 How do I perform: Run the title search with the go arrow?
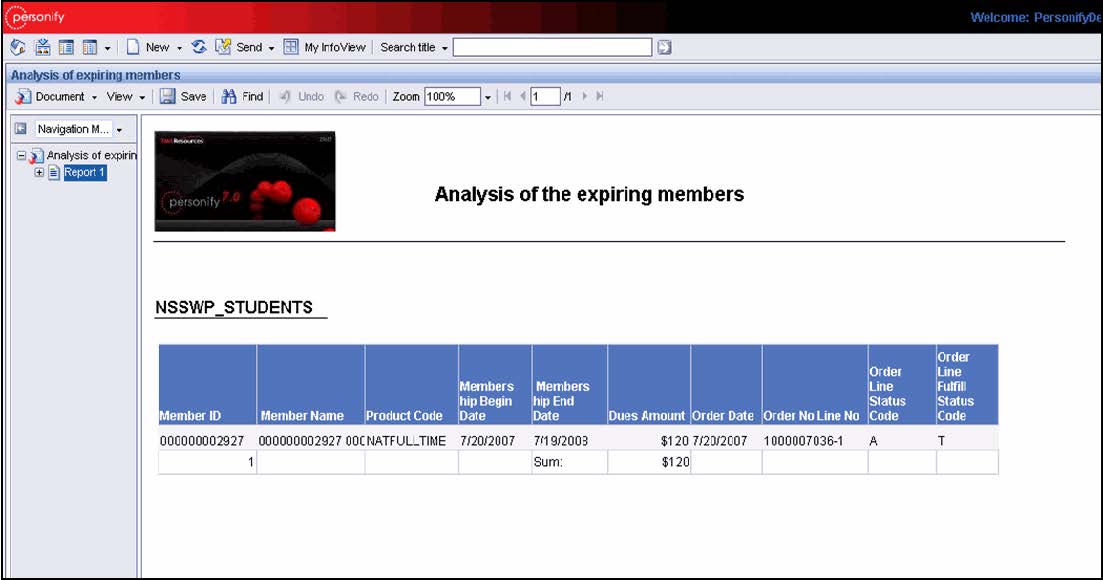coord(664,47)
